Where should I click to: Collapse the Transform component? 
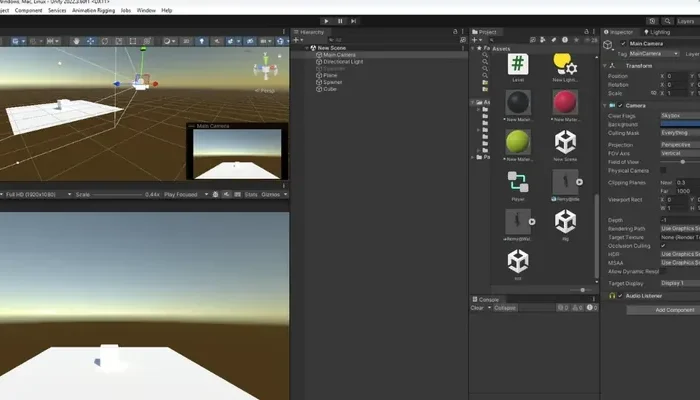605,66
